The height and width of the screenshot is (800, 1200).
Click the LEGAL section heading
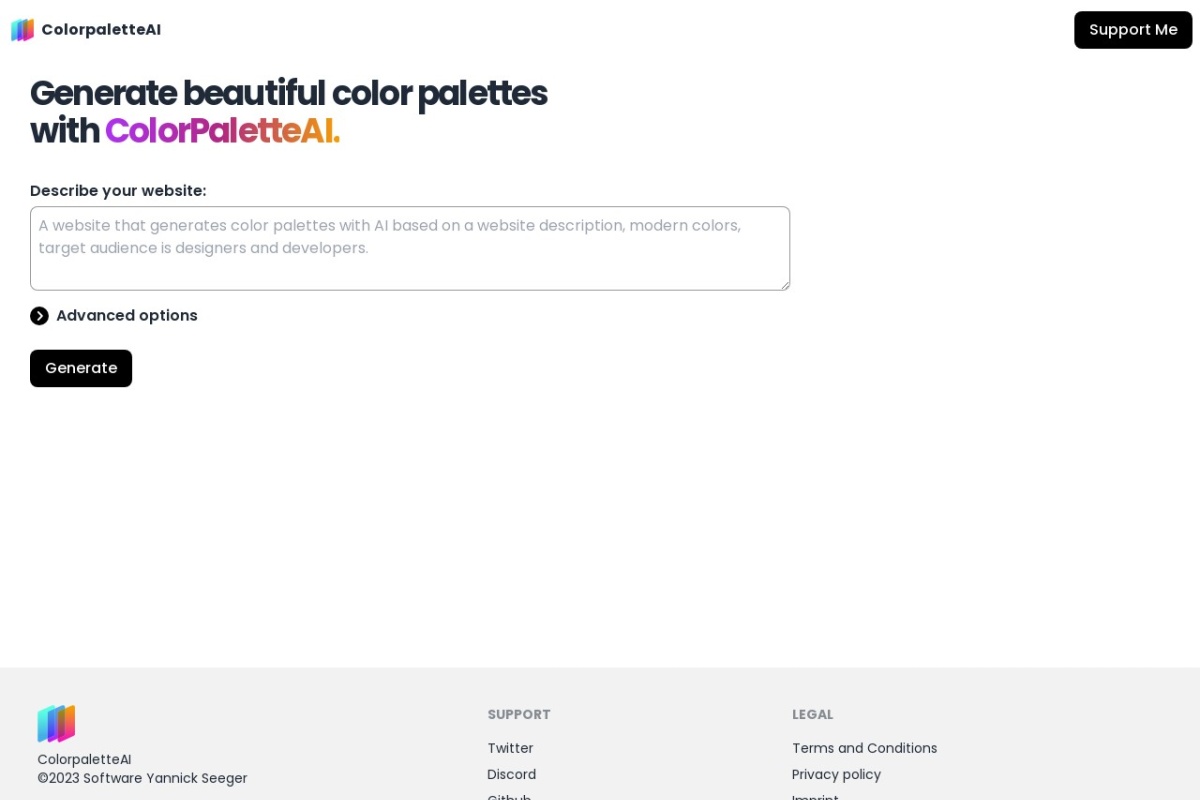(x=812, y=714)
